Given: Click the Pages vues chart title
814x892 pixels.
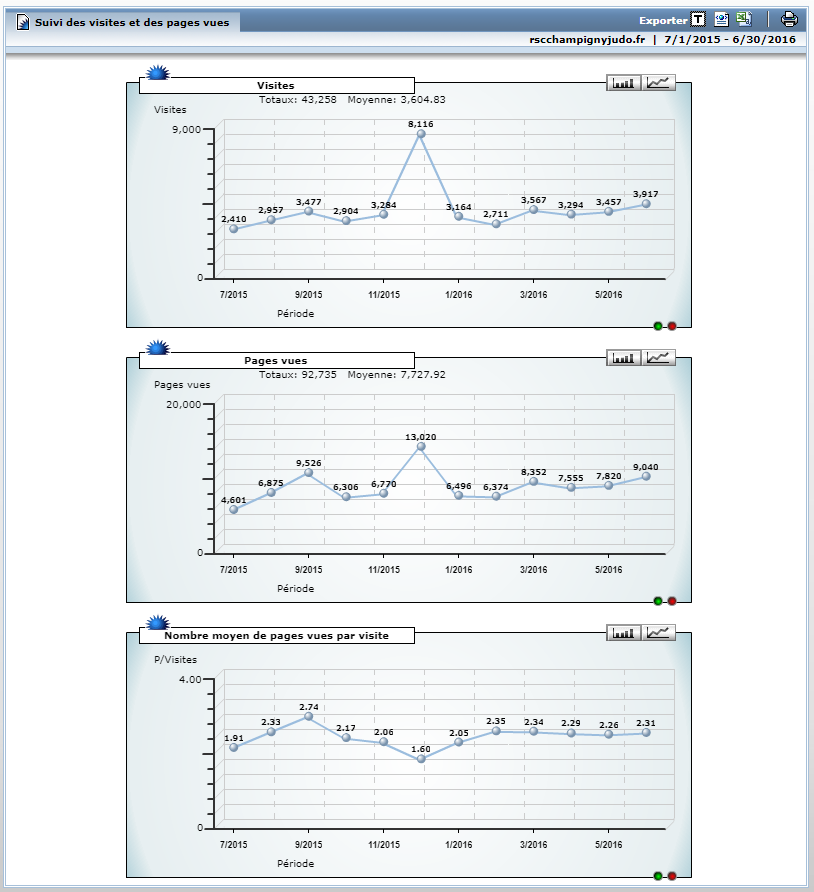Looking at the screenshot, I should pyautogui.click(x=276, y=360).
